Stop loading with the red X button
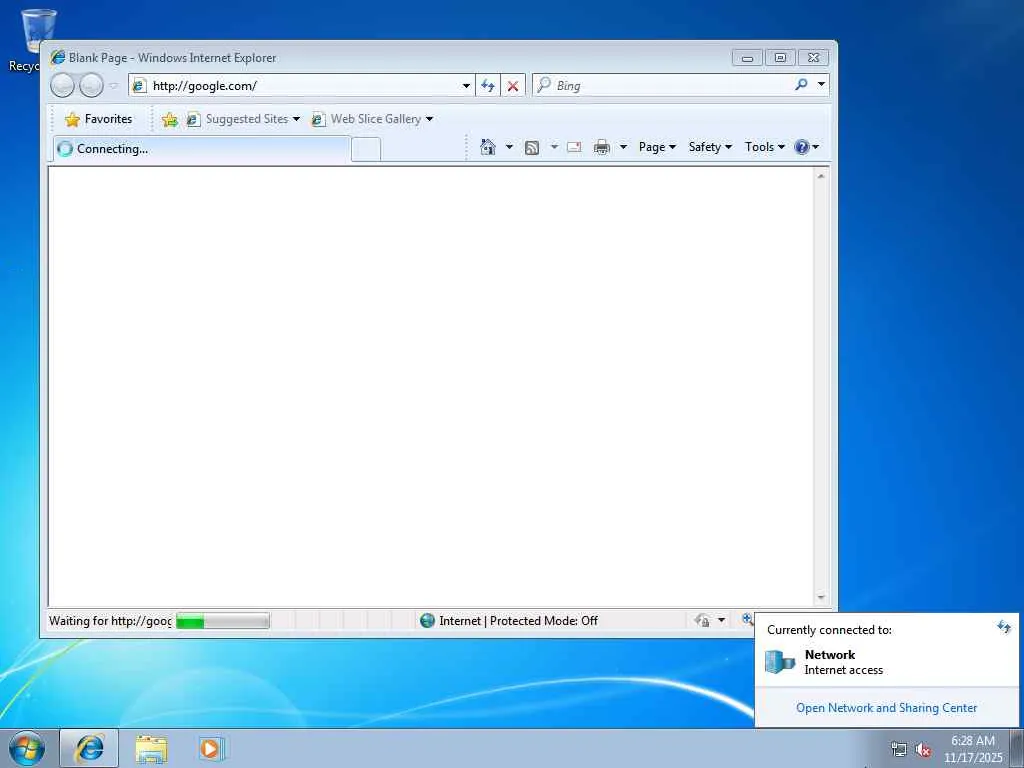Viewport: 1024px width, 768px height. coord(513,86)
